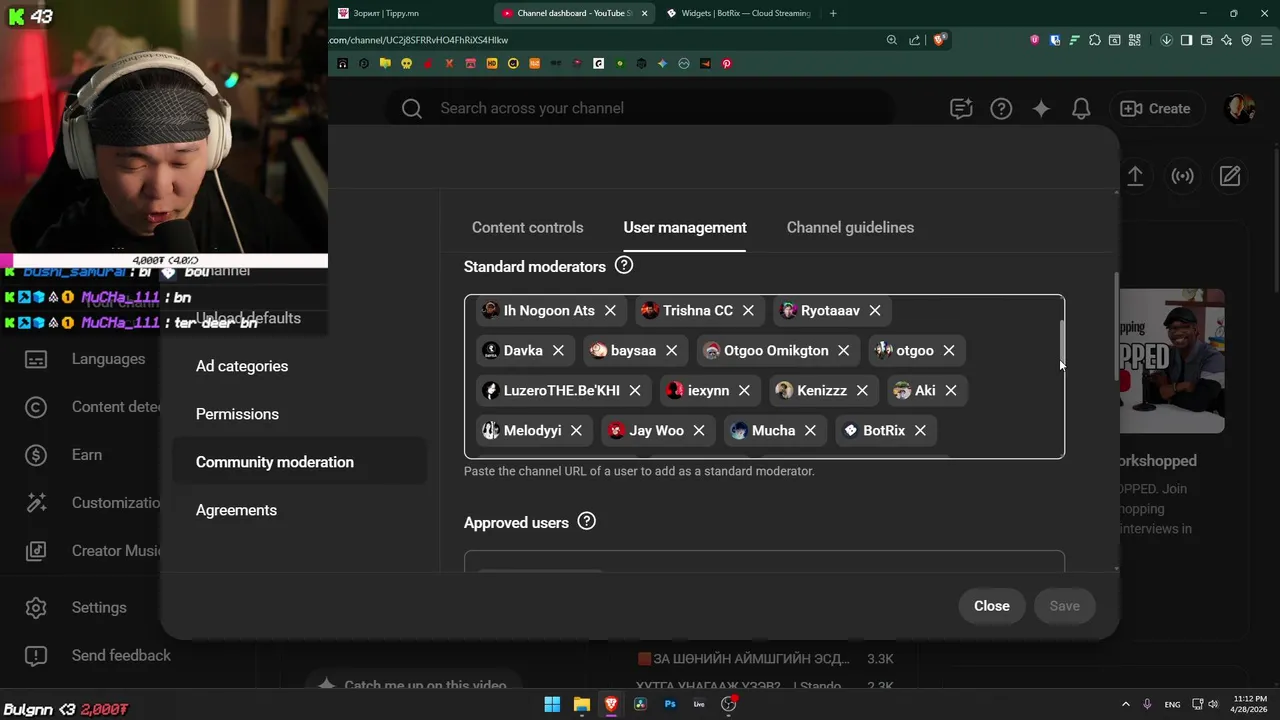Open YouTube Studio notifications bell
The height and width of the screenshot is (720, 1280).
coord(1081,109)
